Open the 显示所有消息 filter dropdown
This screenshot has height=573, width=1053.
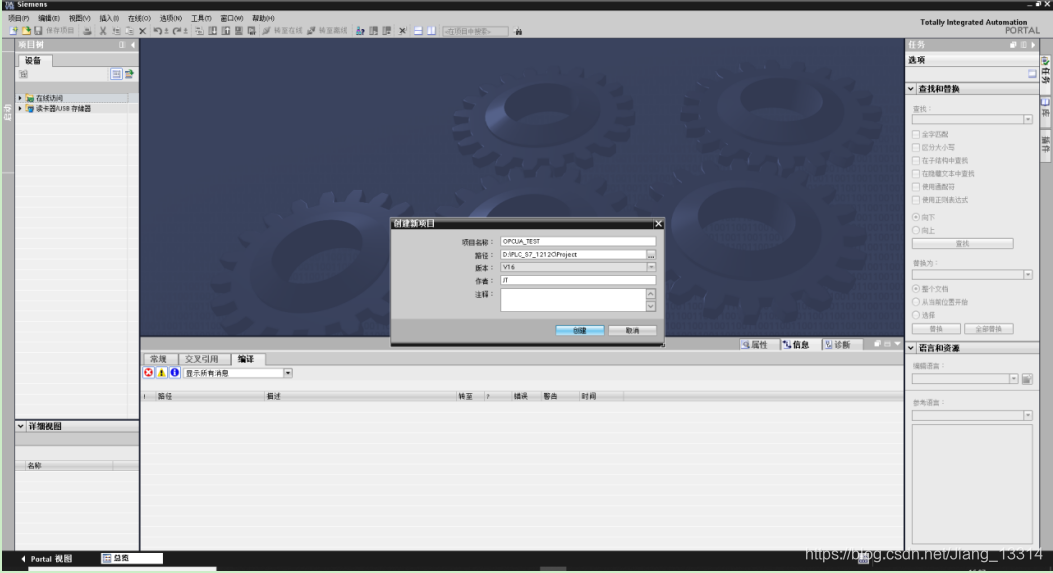(287, 373)
